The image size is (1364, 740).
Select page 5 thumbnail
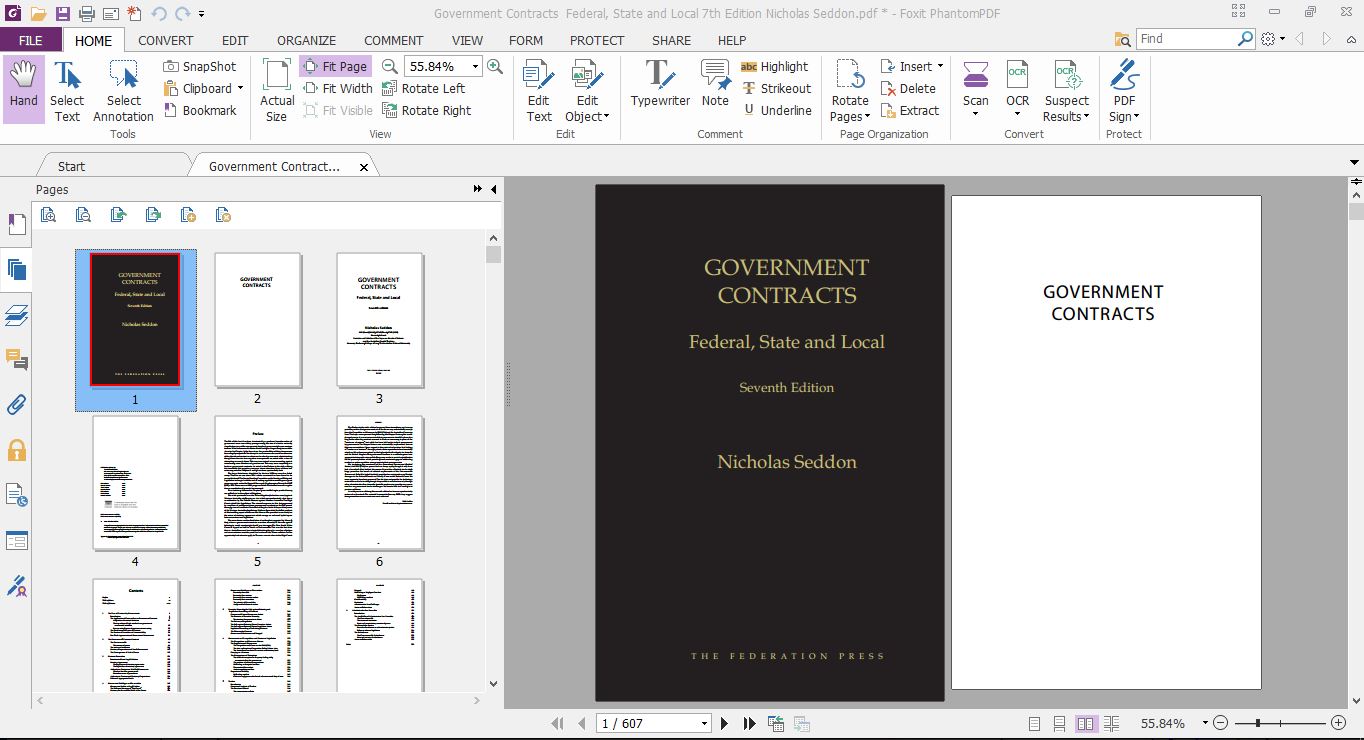pos(257,483)
